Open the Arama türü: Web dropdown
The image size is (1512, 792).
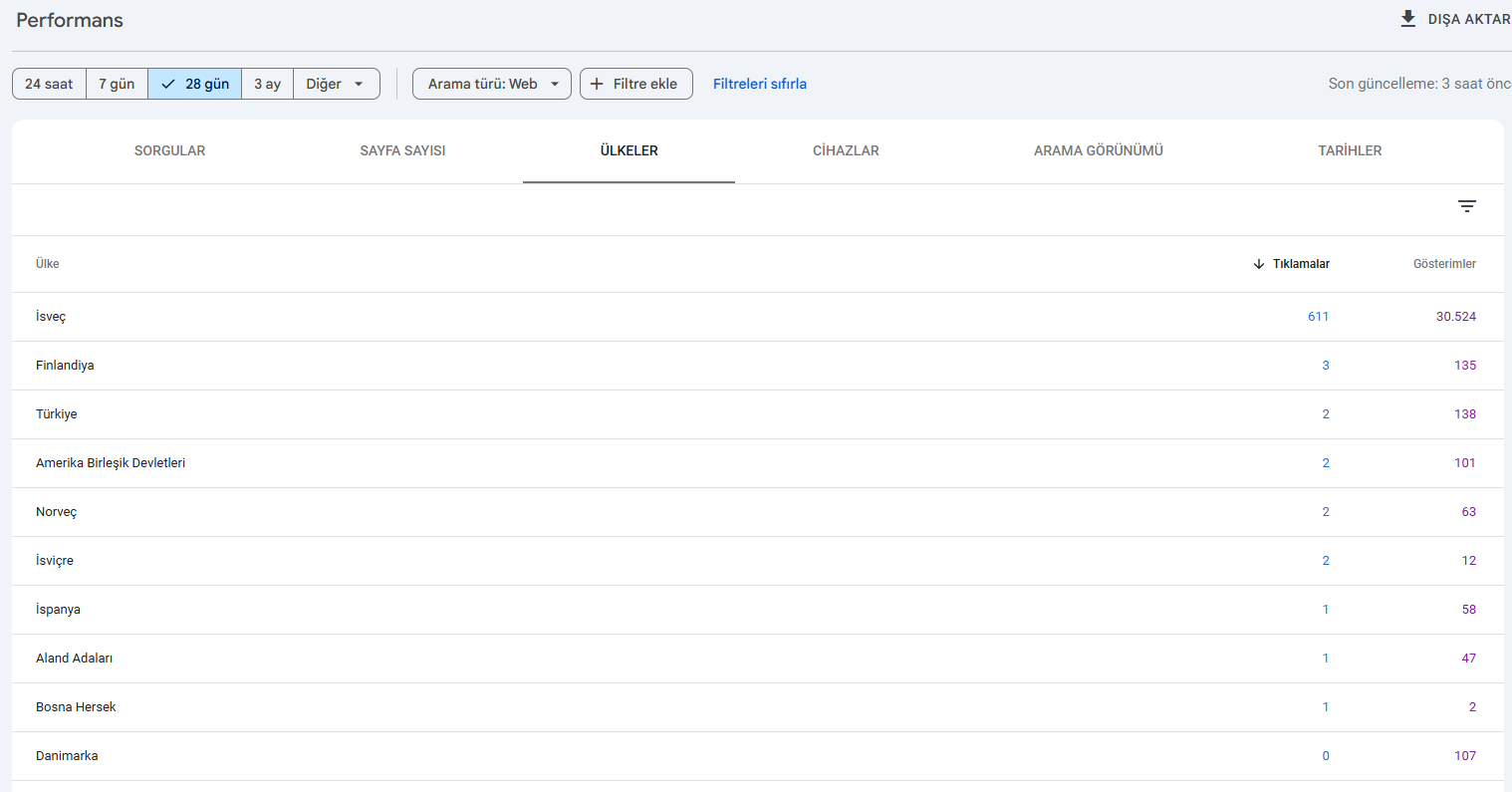(492, 84)
